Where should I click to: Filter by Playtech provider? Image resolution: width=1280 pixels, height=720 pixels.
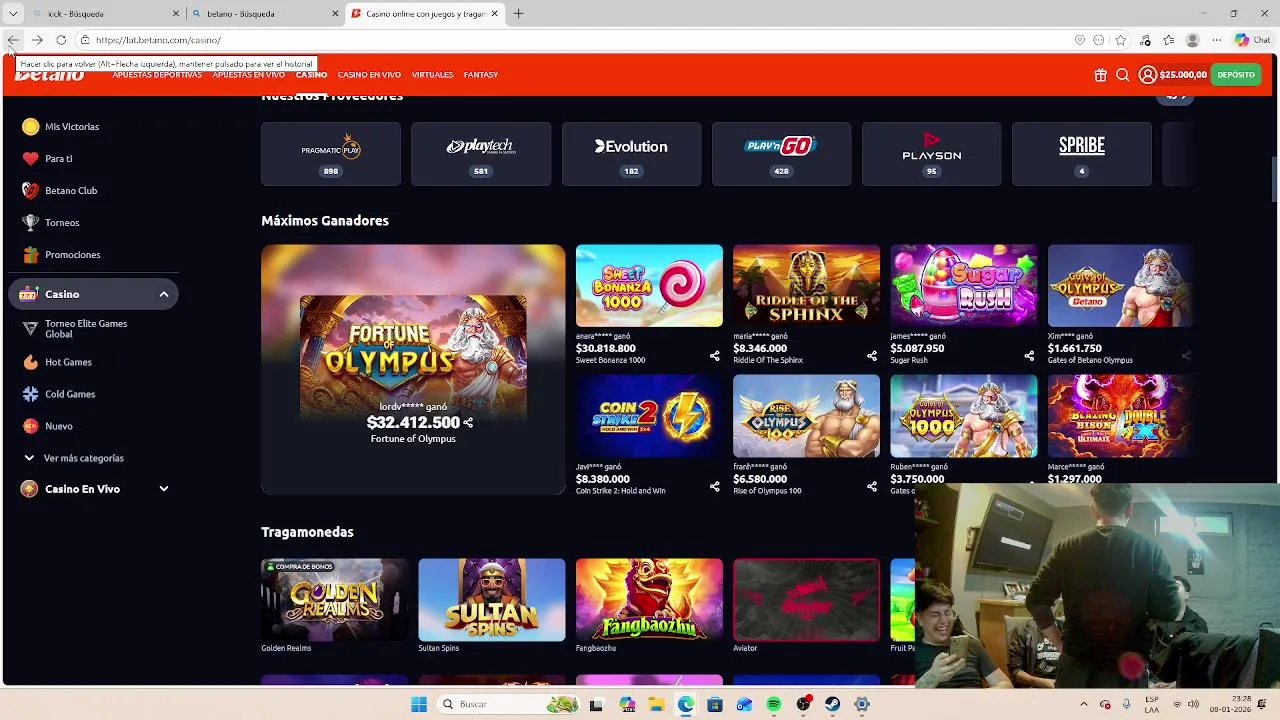(481, 154)
